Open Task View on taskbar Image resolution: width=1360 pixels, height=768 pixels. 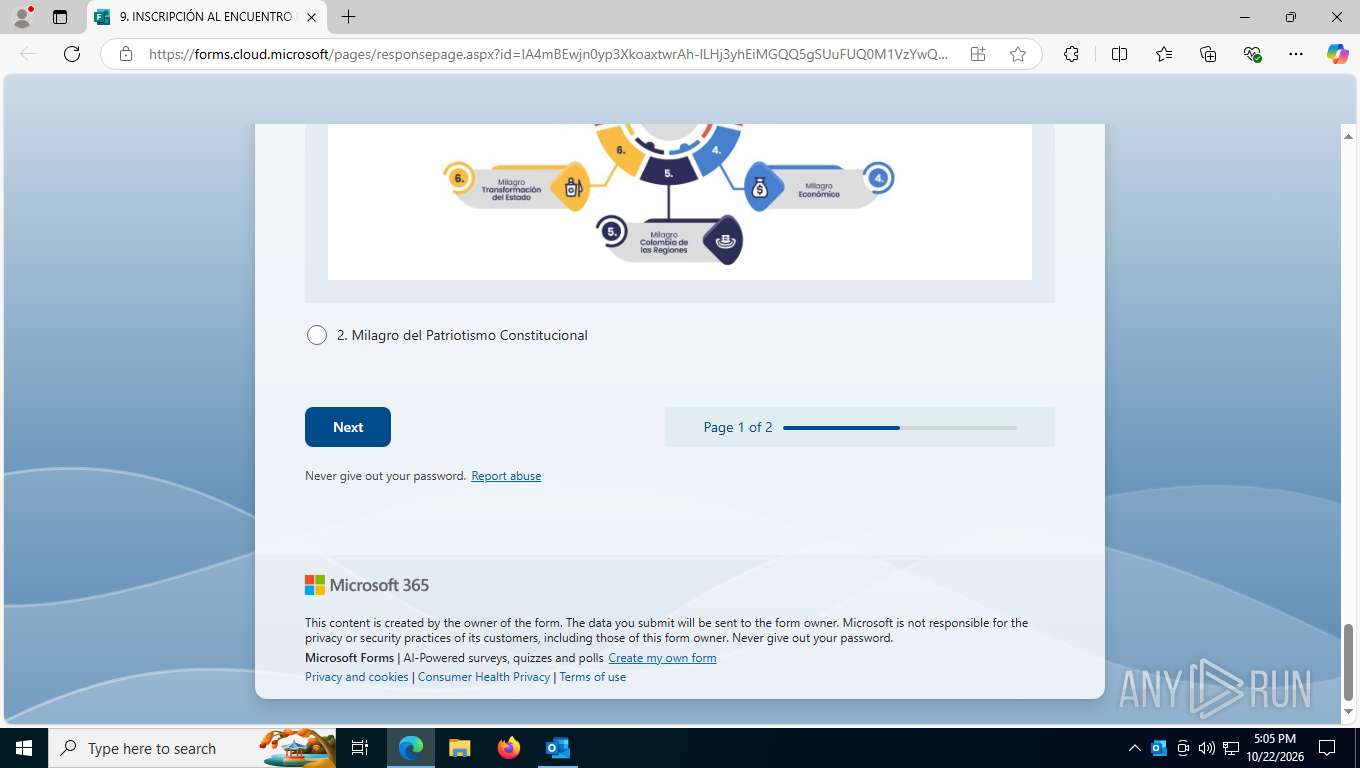[360, 748]
